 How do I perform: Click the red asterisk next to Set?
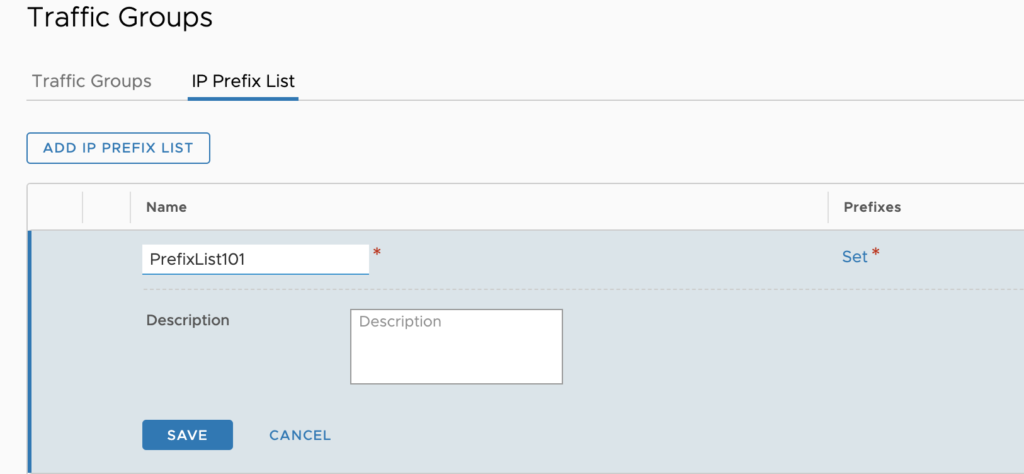pos(876,254)
